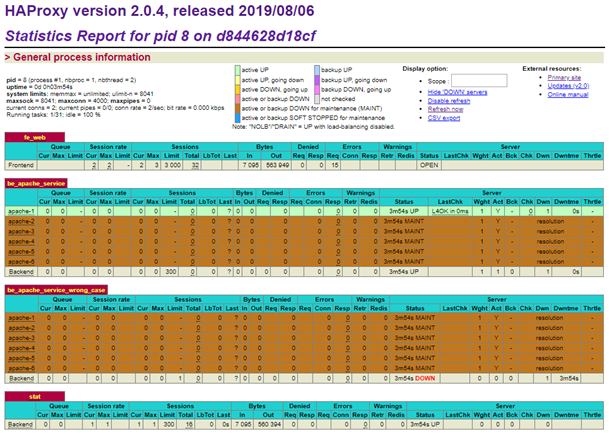Click the 'backup UP, going down' purple swatch
The height and width of the screenshot is (436, 609).
pos(317,80)
